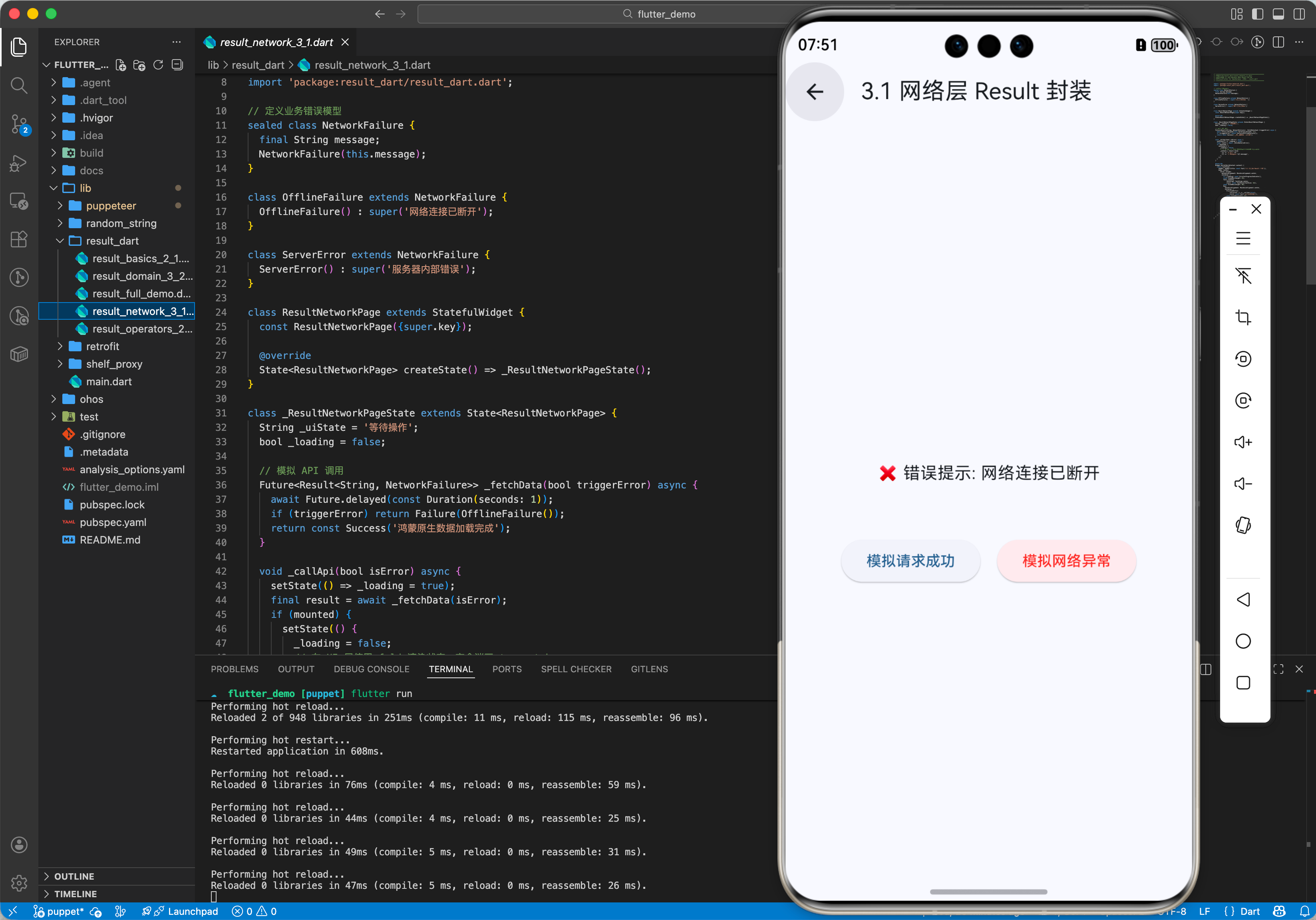Expand the puppeteer folder
Screen dimensions: 1316x920
(x=111, y=205)
